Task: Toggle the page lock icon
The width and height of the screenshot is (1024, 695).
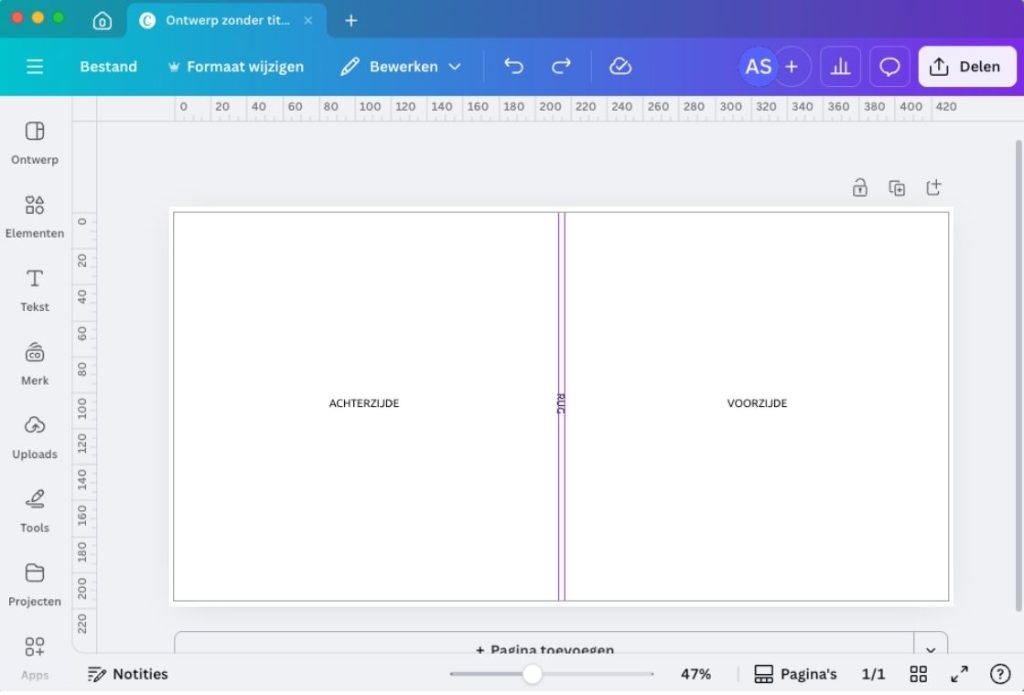Action: point(860,188)
